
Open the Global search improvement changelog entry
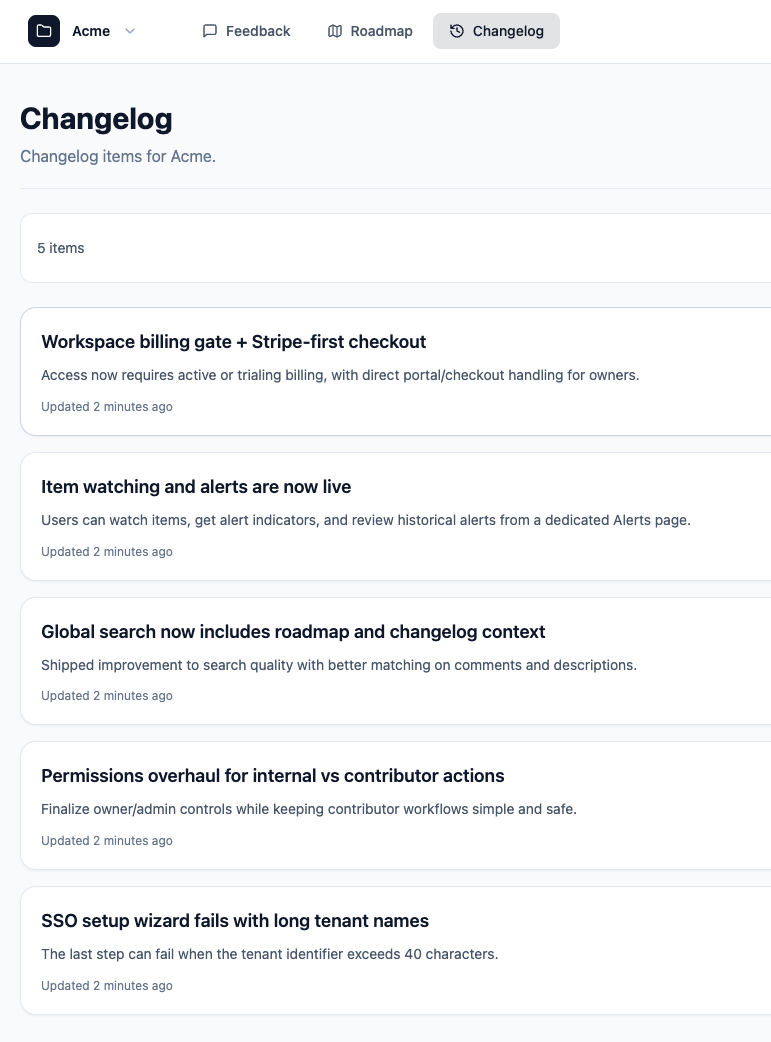(293, 632)
